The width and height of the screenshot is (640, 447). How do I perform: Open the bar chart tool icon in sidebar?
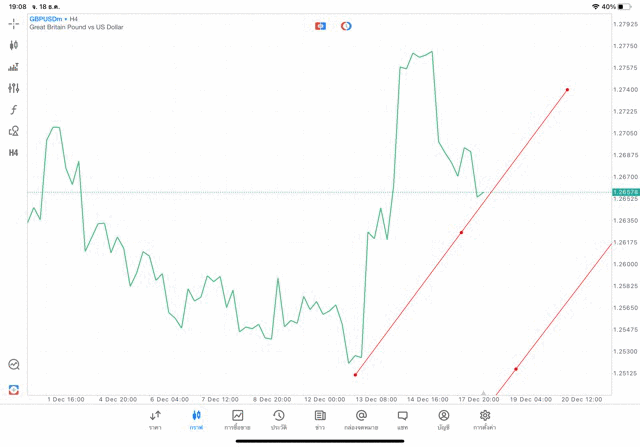click(x=14, y=67)
